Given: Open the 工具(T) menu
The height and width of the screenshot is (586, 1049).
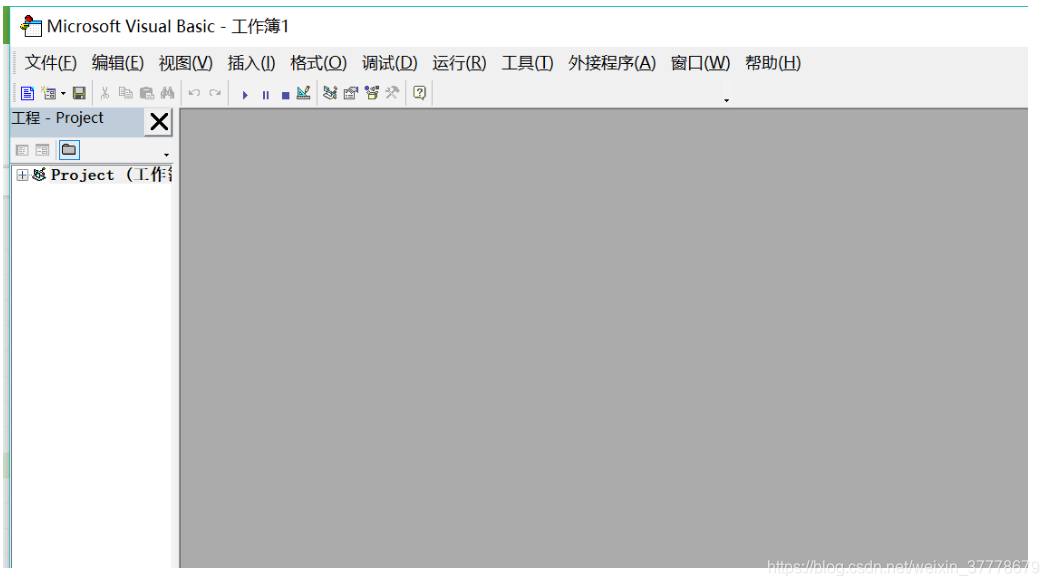Looking at the screenshot, I should click(527, 63).
